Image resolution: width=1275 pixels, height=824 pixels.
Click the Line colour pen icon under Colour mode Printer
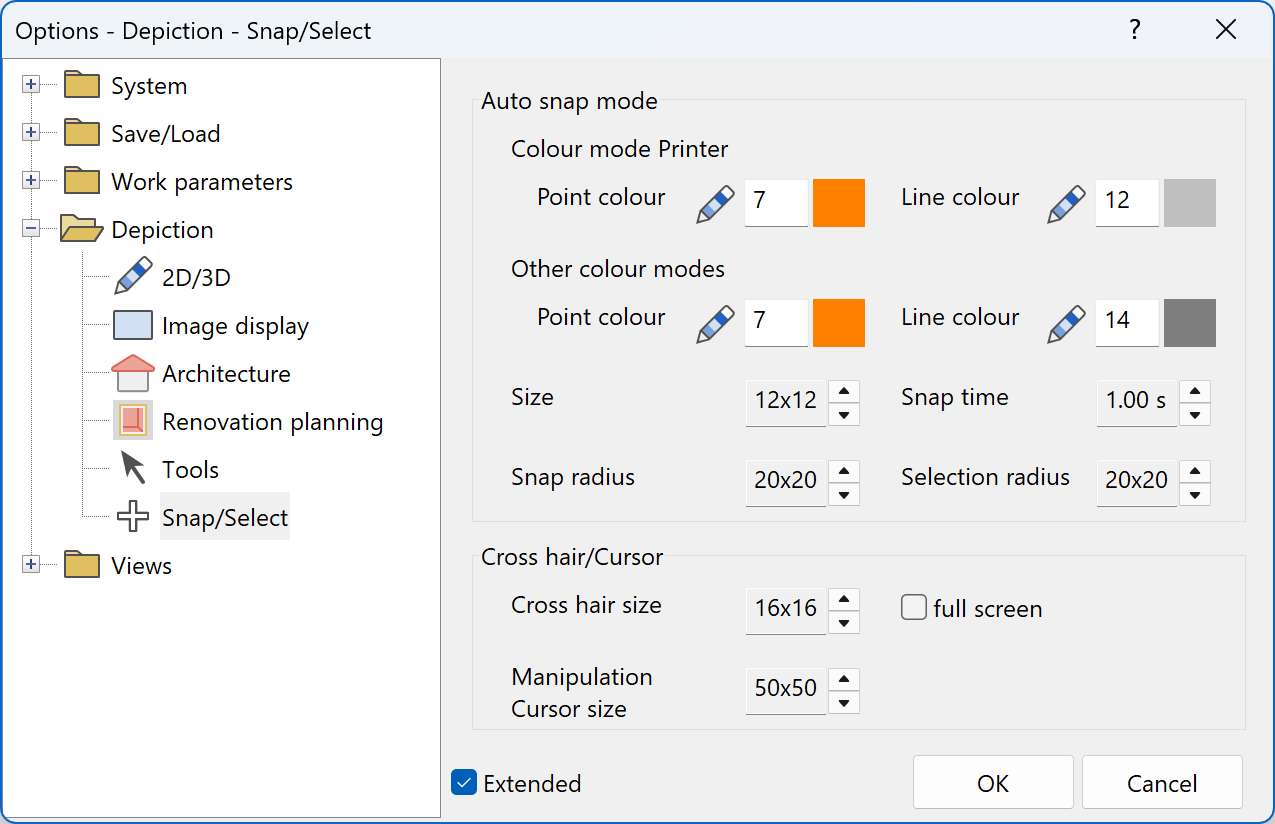pyautogui.click(x=1065, y=202)
